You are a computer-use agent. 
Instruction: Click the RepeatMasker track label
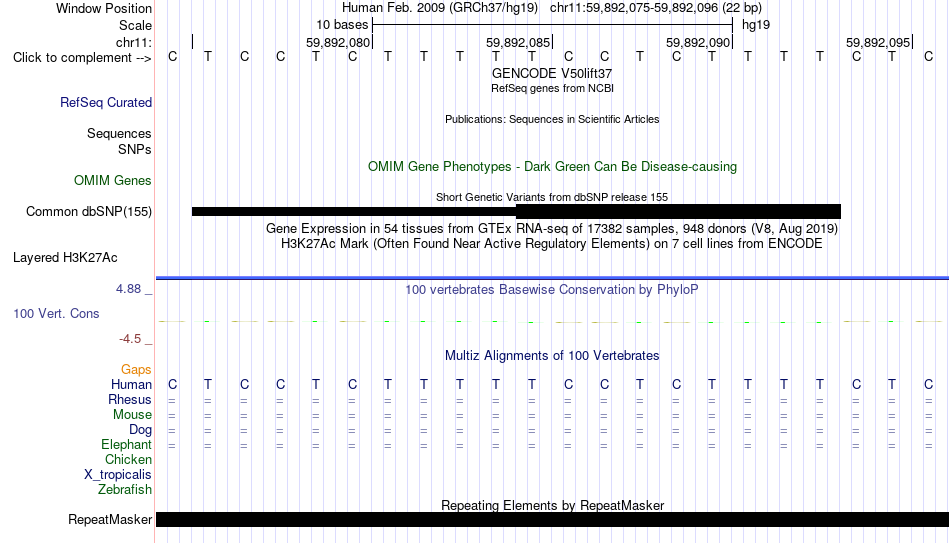(110, 519)
